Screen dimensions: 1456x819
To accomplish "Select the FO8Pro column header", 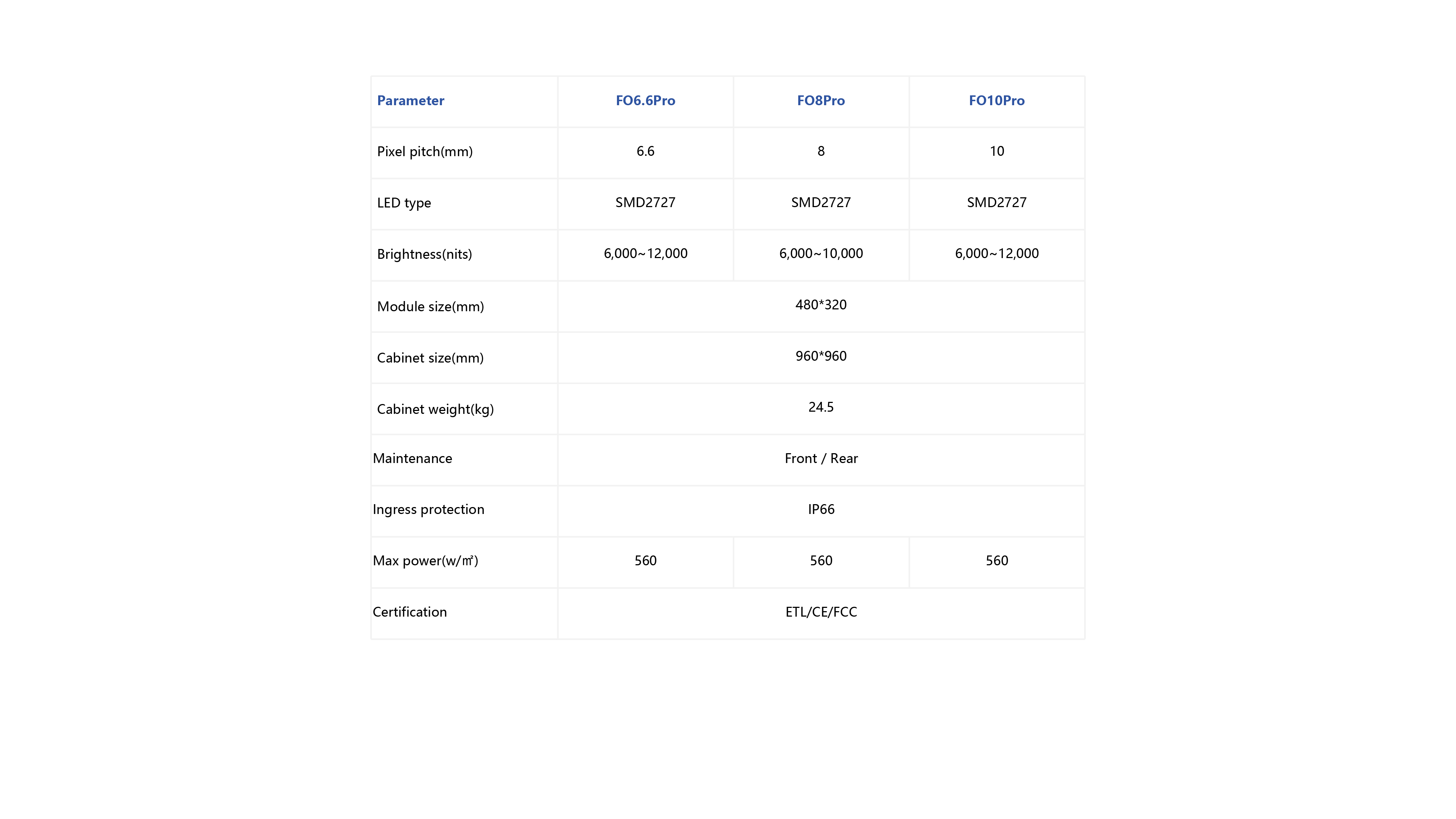I will coord(821,100).
